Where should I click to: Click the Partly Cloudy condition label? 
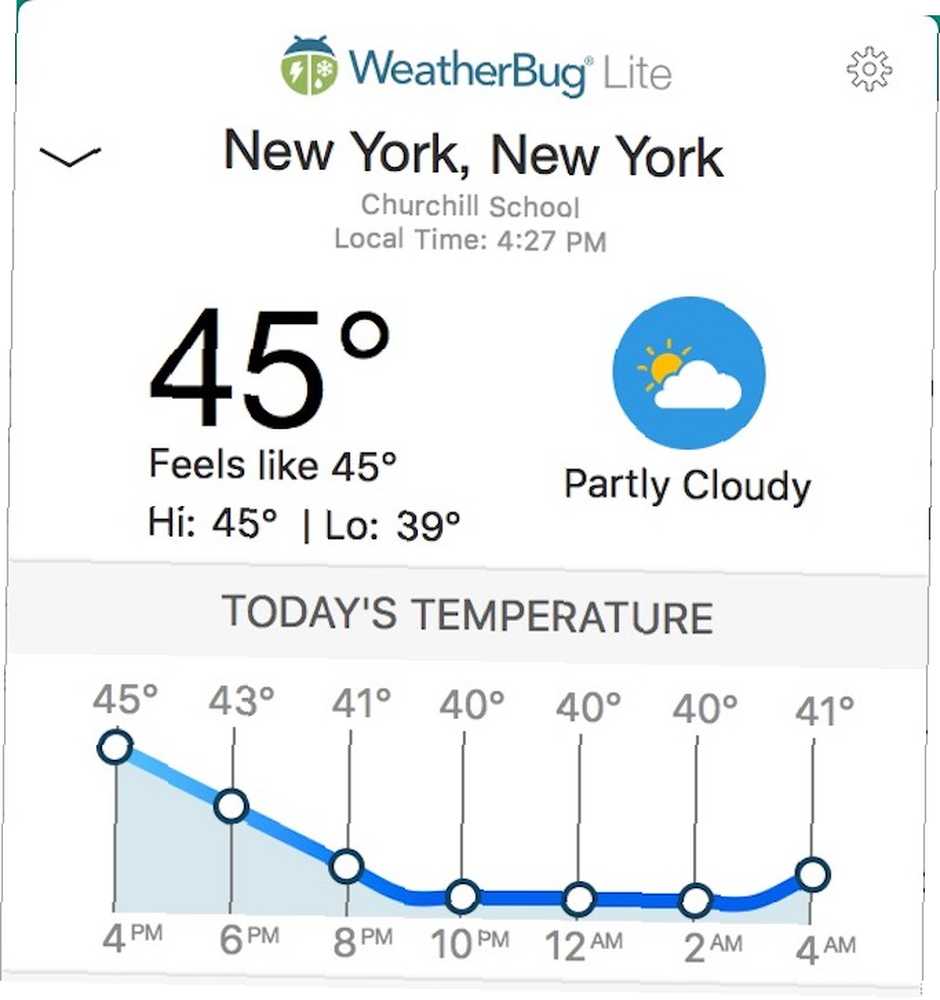coord(687,486)
